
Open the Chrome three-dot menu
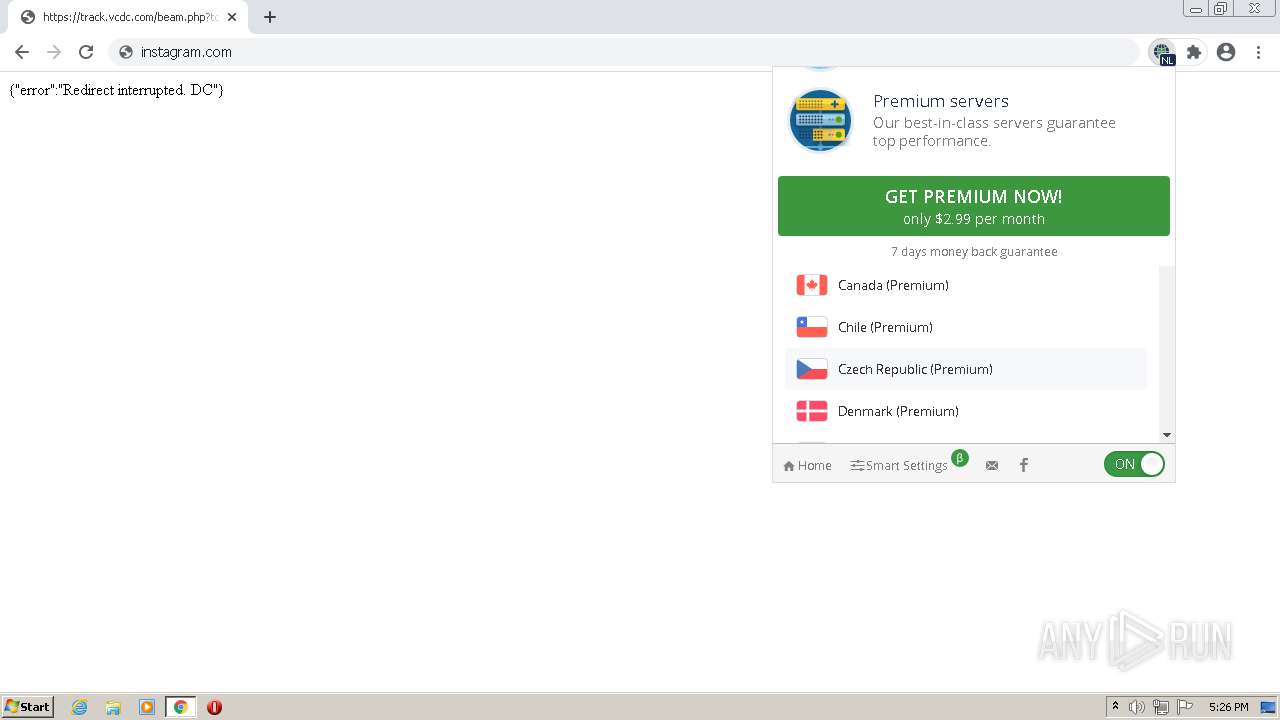point(1258,52)
